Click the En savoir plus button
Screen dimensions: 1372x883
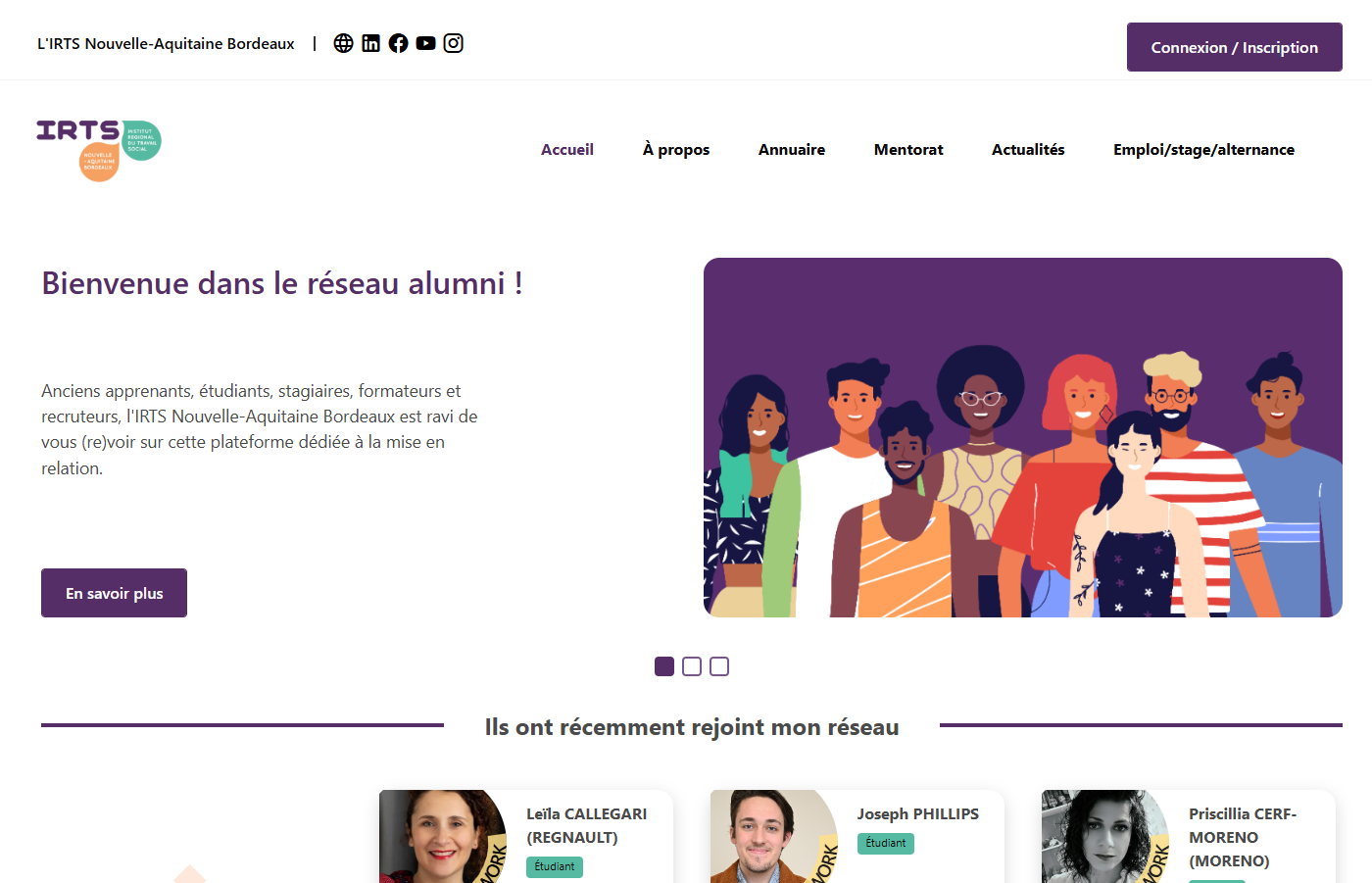coord(114,593)
